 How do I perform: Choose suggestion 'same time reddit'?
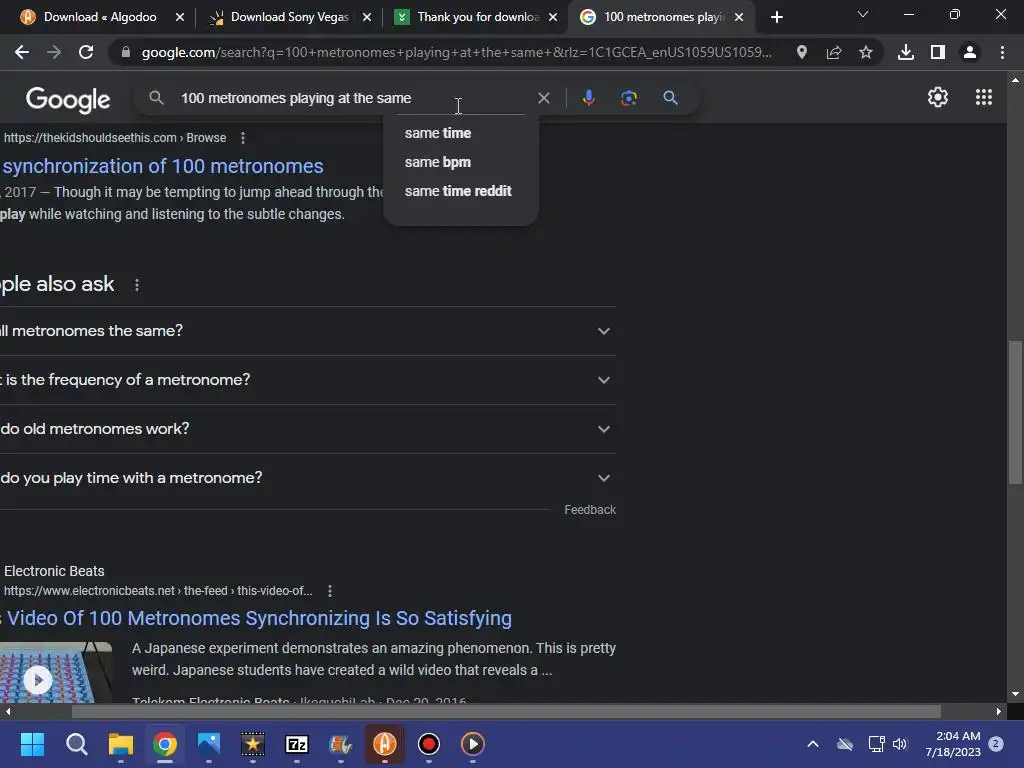[460, 191]
